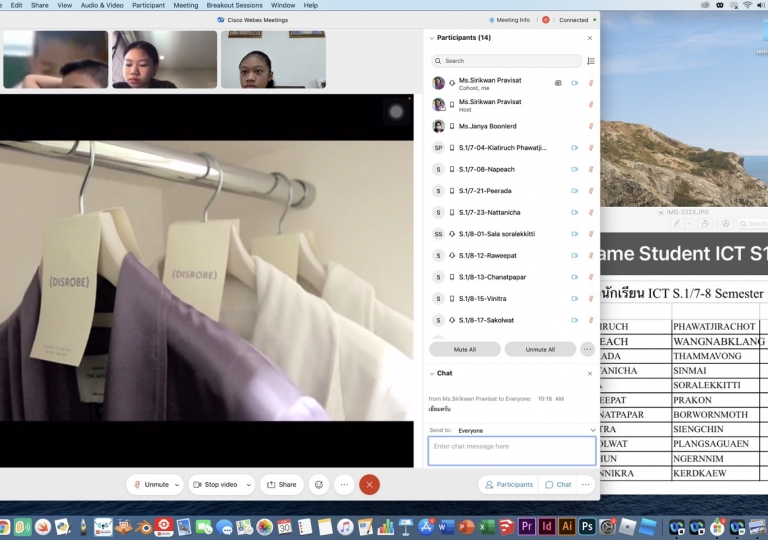Launch Adobe Premiere Pro from the Dock
Viewport: 768px width, 540px height.
click(526, 527)
